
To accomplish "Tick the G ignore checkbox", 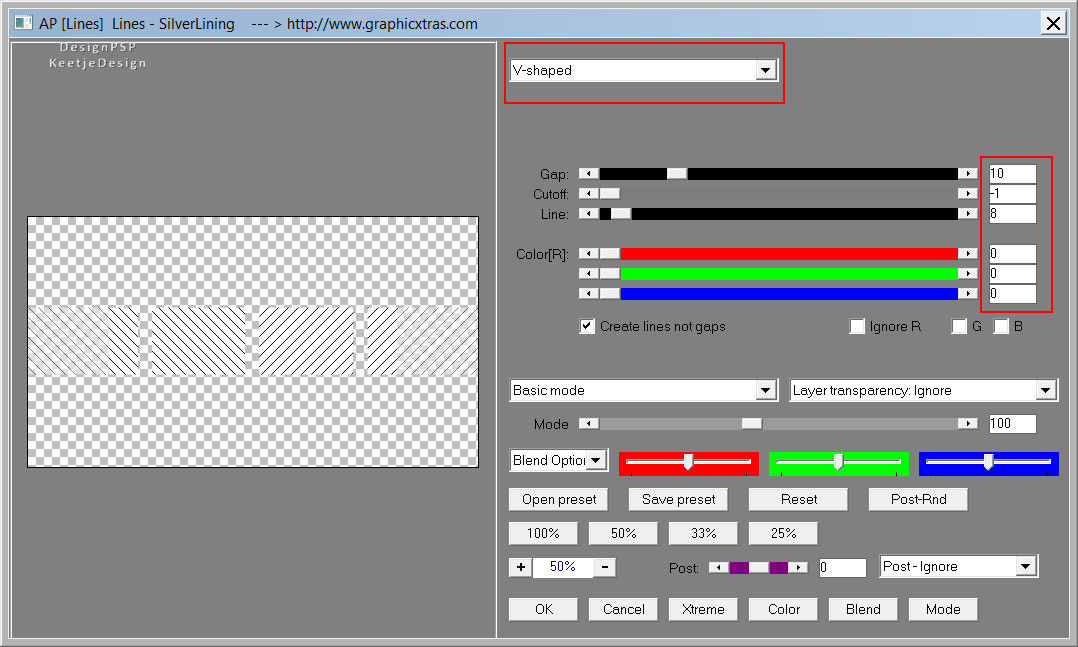I will [x=959, y=326].
